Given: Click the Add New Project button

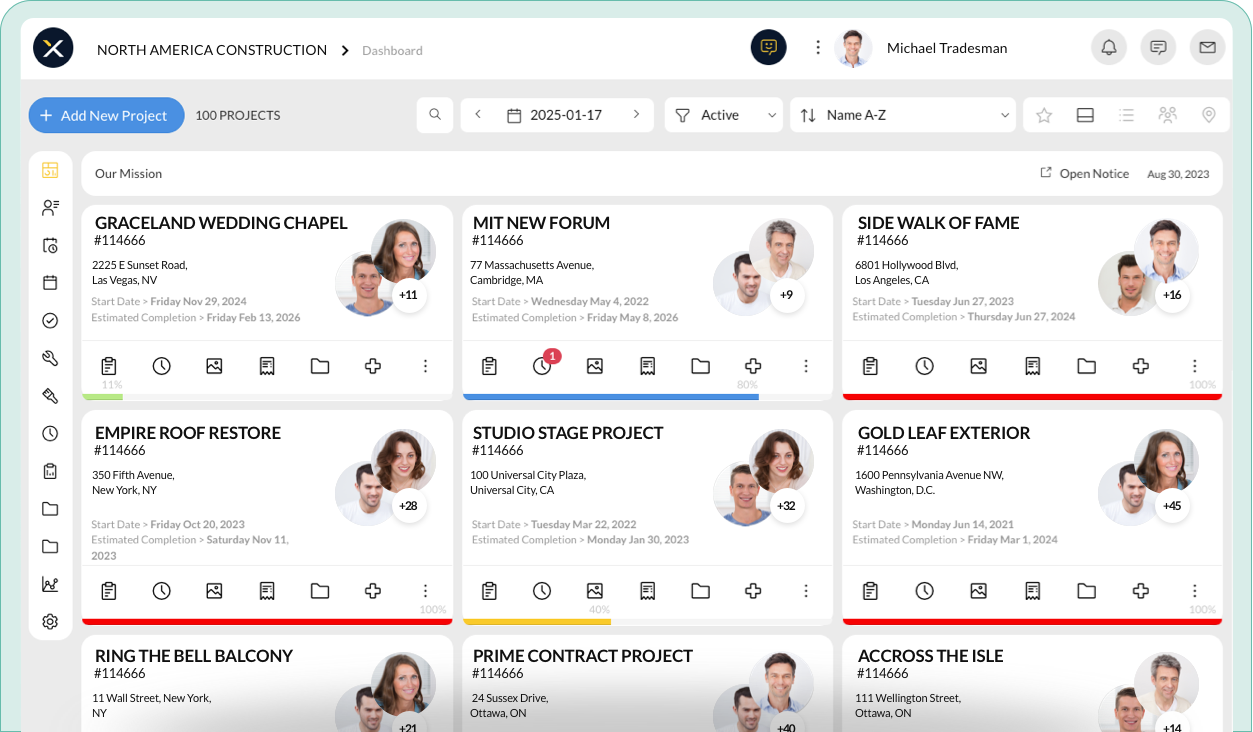Looking at the screenshot, I should point(106,115).
